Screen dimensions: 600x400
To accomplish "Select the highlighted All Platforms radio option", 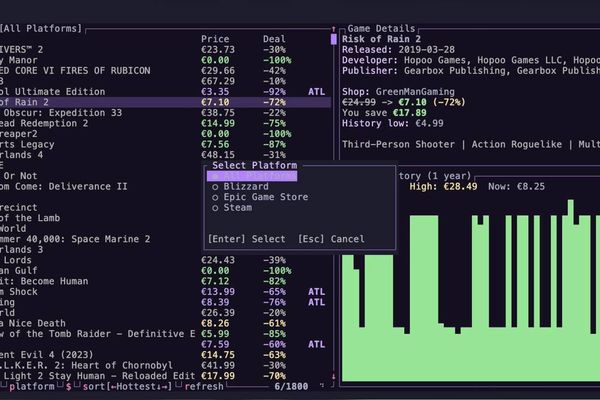I will click(x=252, y=176).
